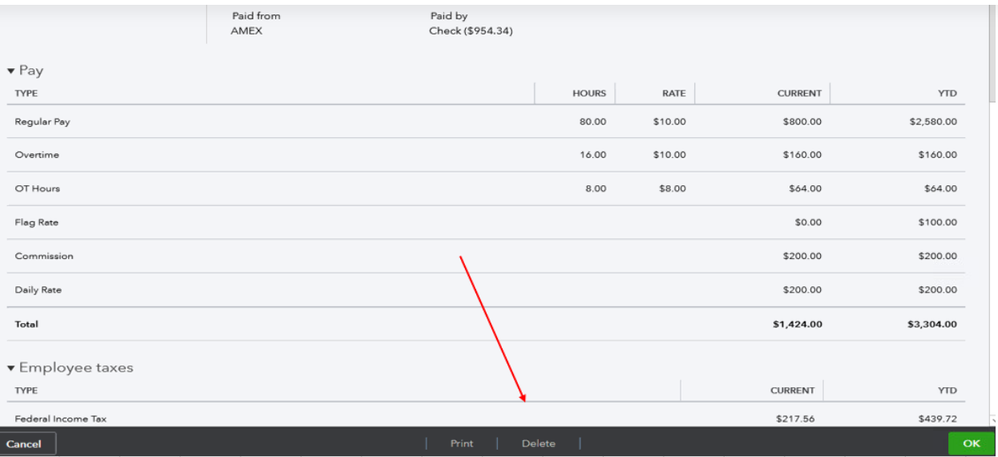Delete this paycheck
The image size is (998, 457).
[538, 443]
